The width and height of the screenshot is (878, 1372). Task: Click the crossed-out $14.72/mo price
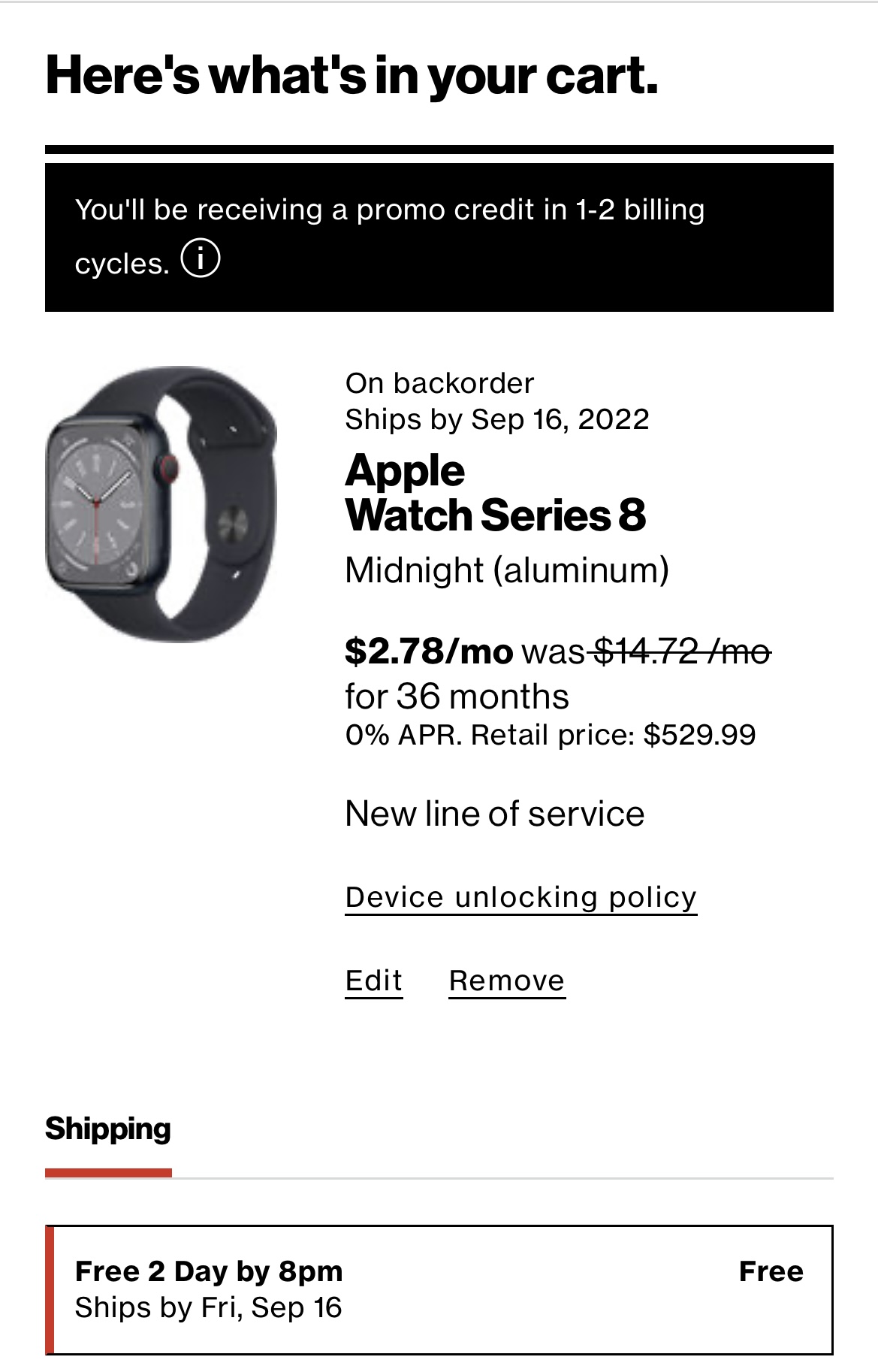pos(682,651)
